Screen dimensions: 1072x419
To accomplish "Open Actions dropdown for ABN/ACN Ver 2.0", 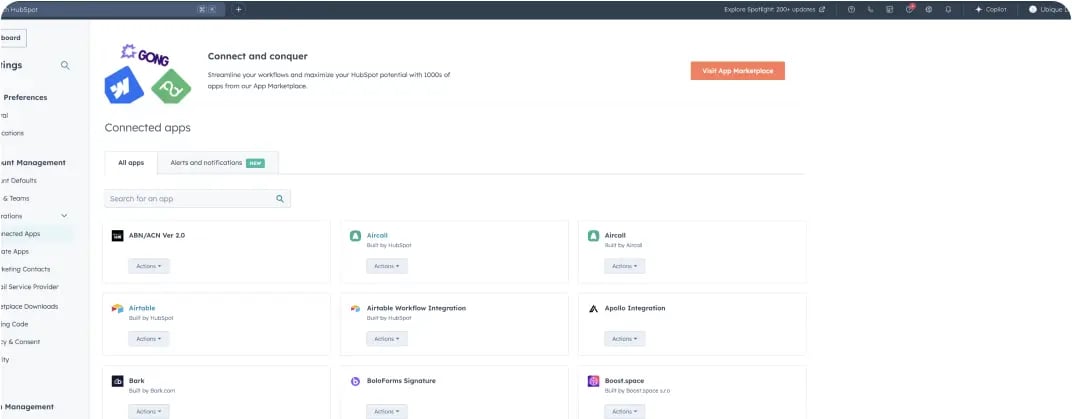I will 148,266.
